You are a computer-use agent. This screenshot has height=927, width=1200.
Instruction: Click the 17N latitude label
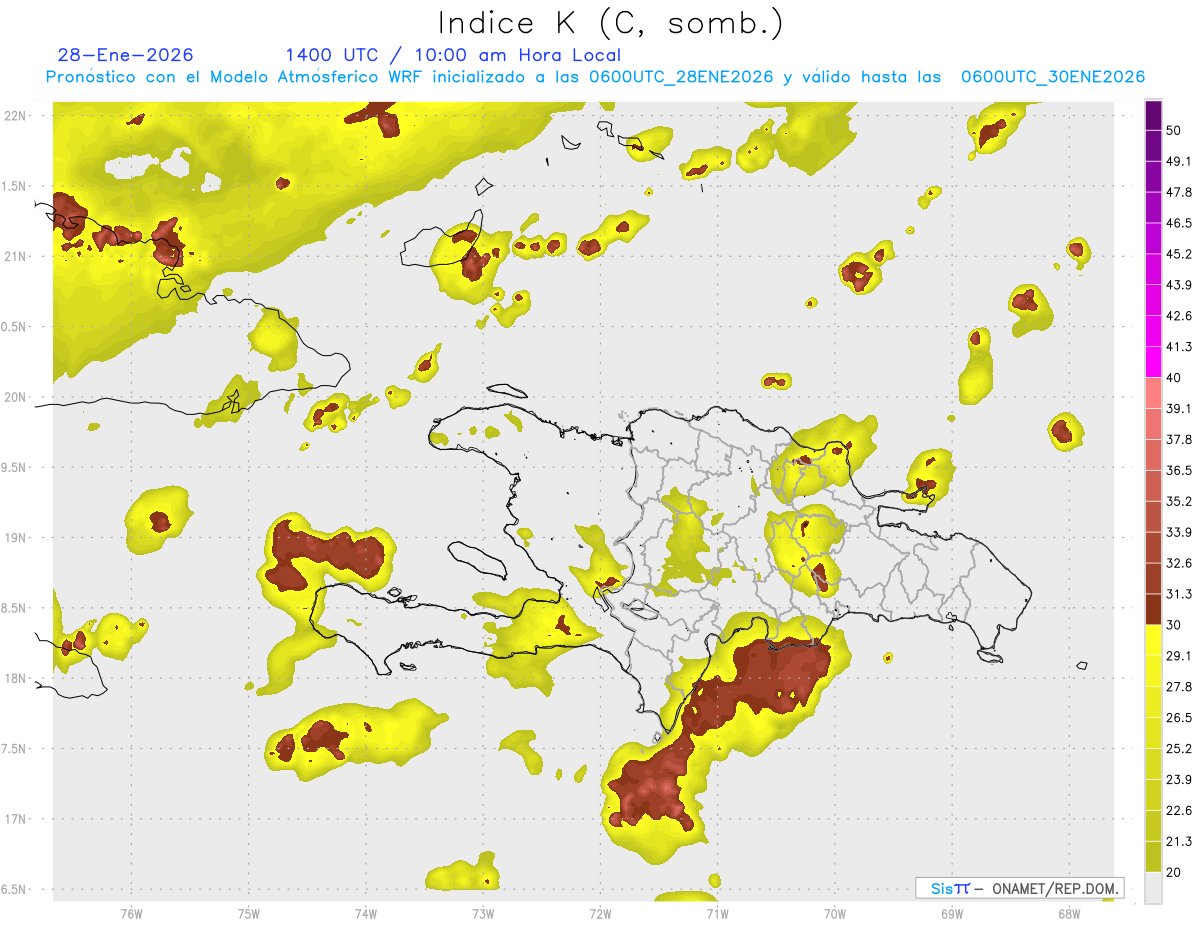14,819
